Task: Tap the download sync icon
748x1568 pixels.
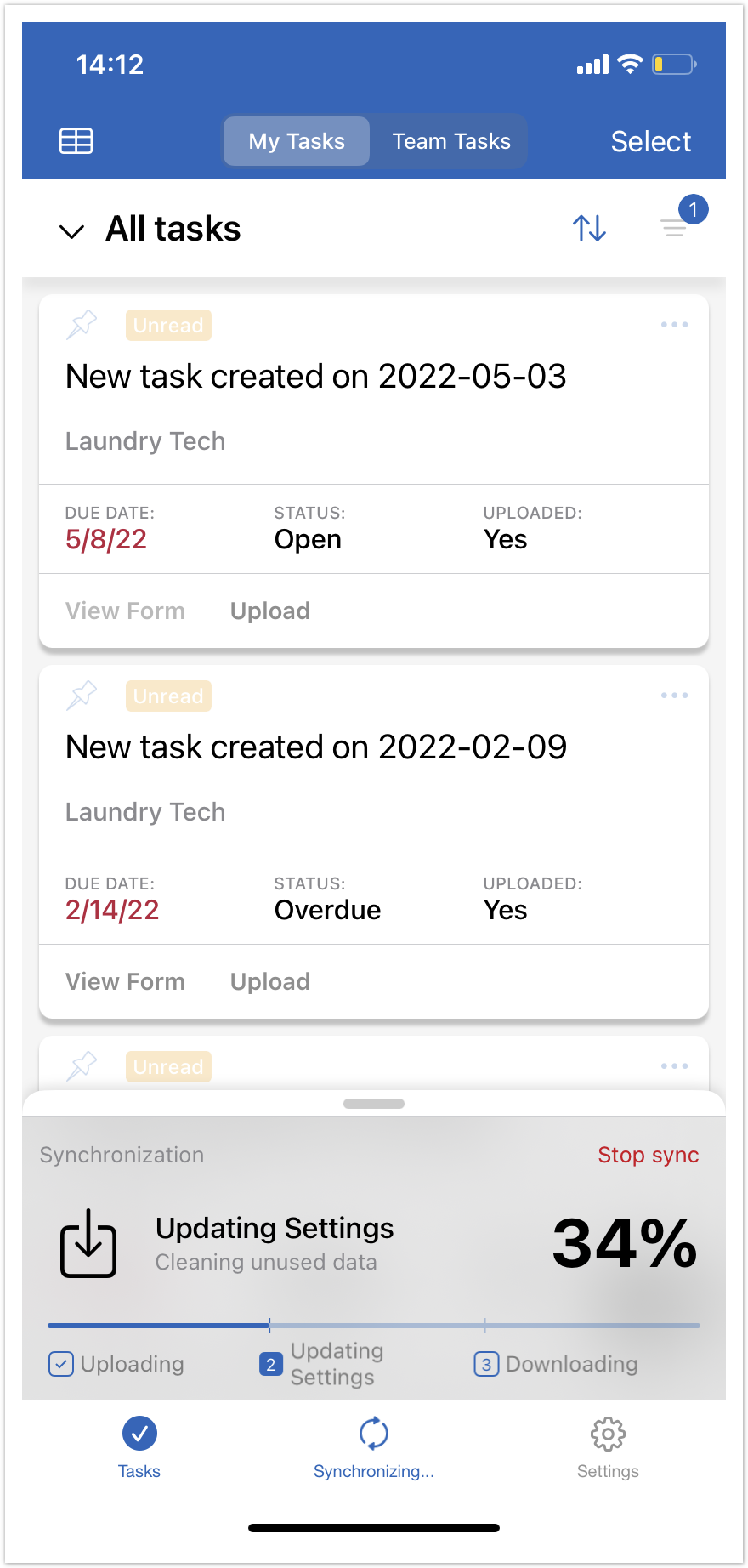Action: [x=88, y=1243]
